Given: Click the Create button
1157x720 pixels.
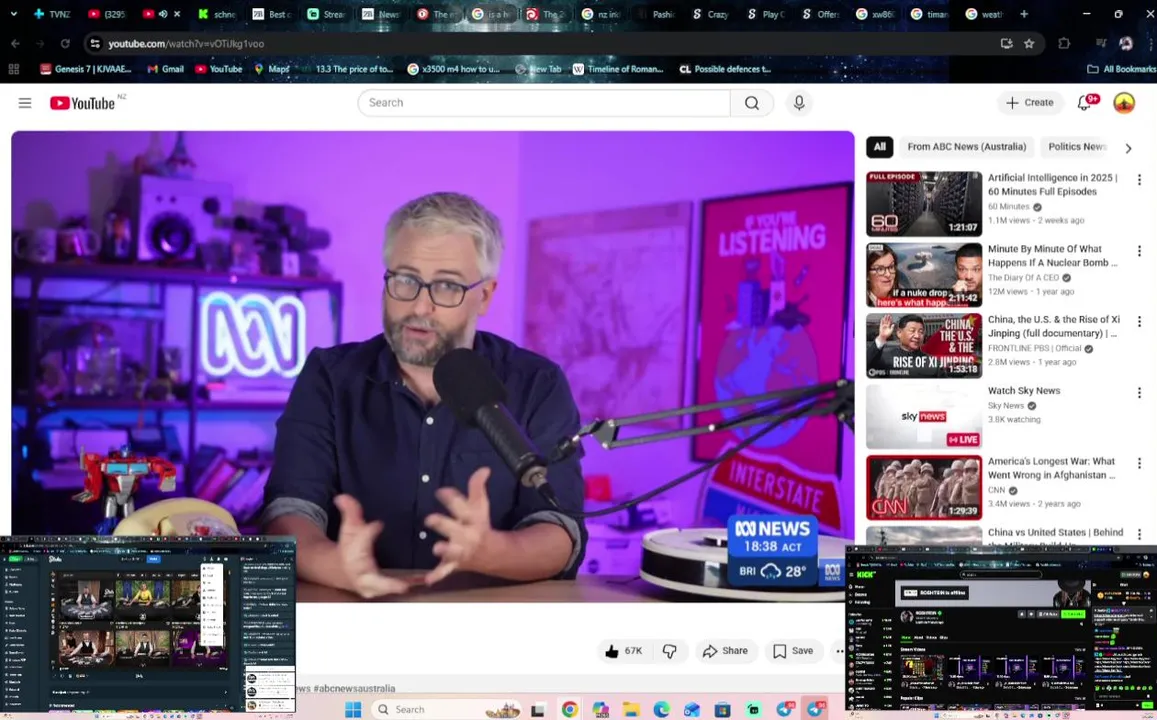Looking at the screenshot, I should 1030,103.
